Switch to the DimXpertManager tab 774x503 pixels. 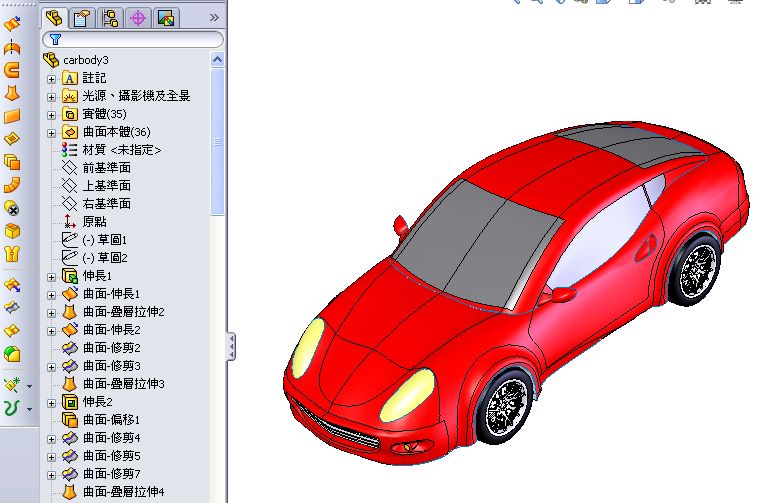coord(138,18)
